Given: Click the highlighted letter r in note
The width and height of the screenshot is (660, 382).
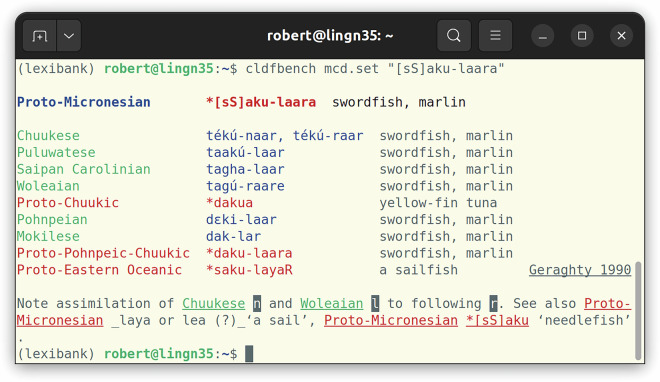Looking at the screenshot, I should pos(493,303).
